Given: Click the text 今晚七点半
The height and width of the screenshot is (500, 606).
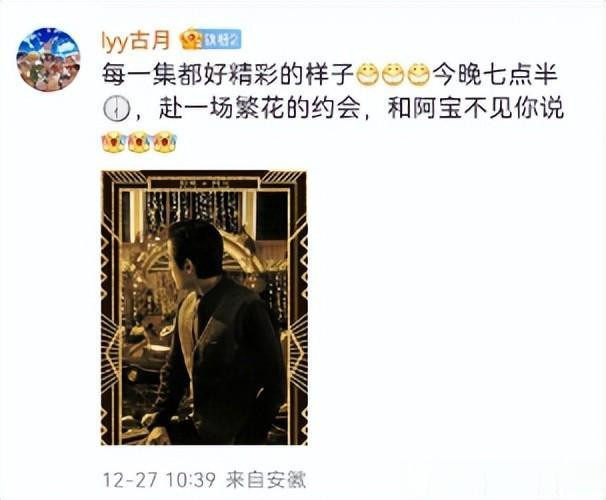Looking at the screenshot, I should (495, 75).
